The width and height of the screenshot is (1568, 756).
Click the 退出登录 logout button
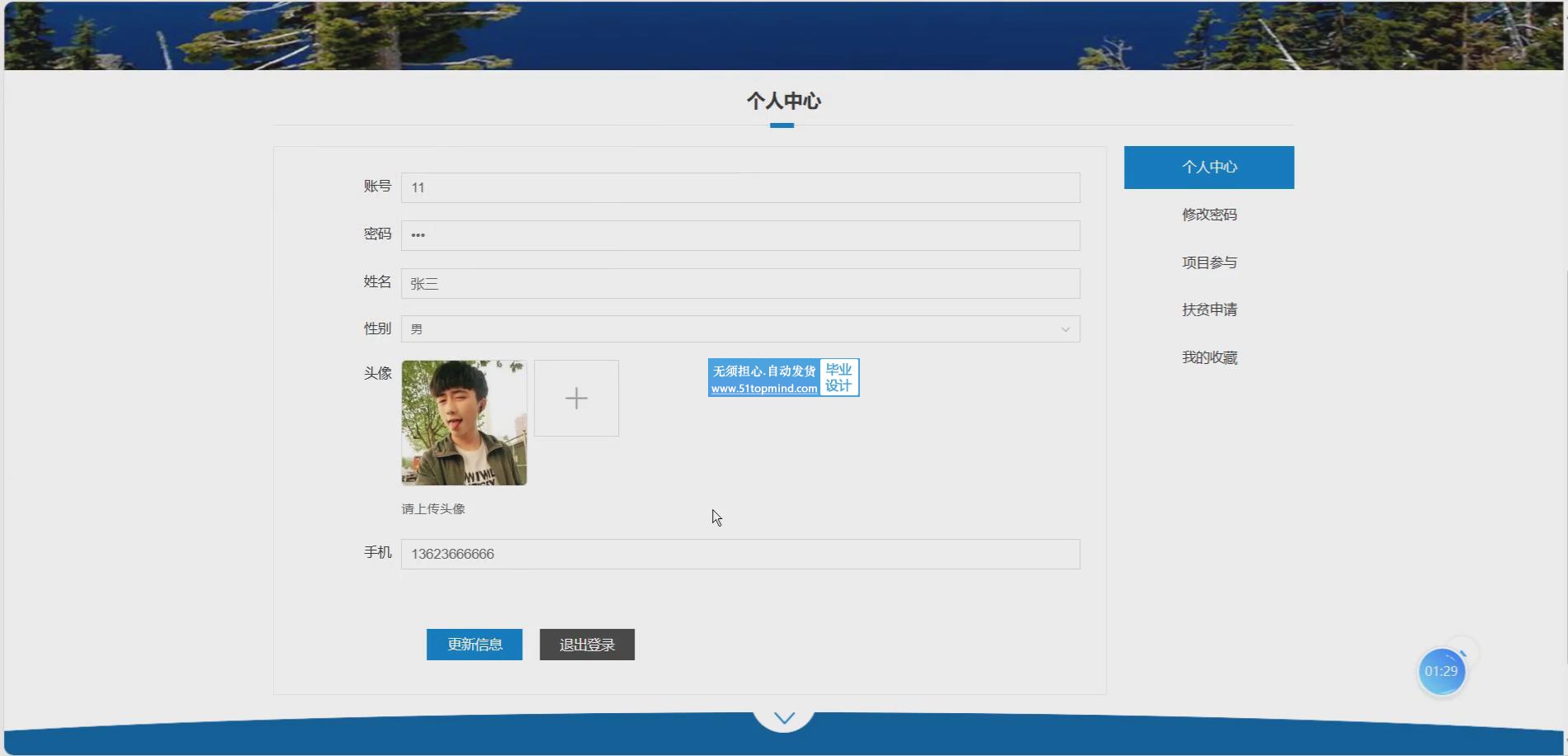coord(587,645)
